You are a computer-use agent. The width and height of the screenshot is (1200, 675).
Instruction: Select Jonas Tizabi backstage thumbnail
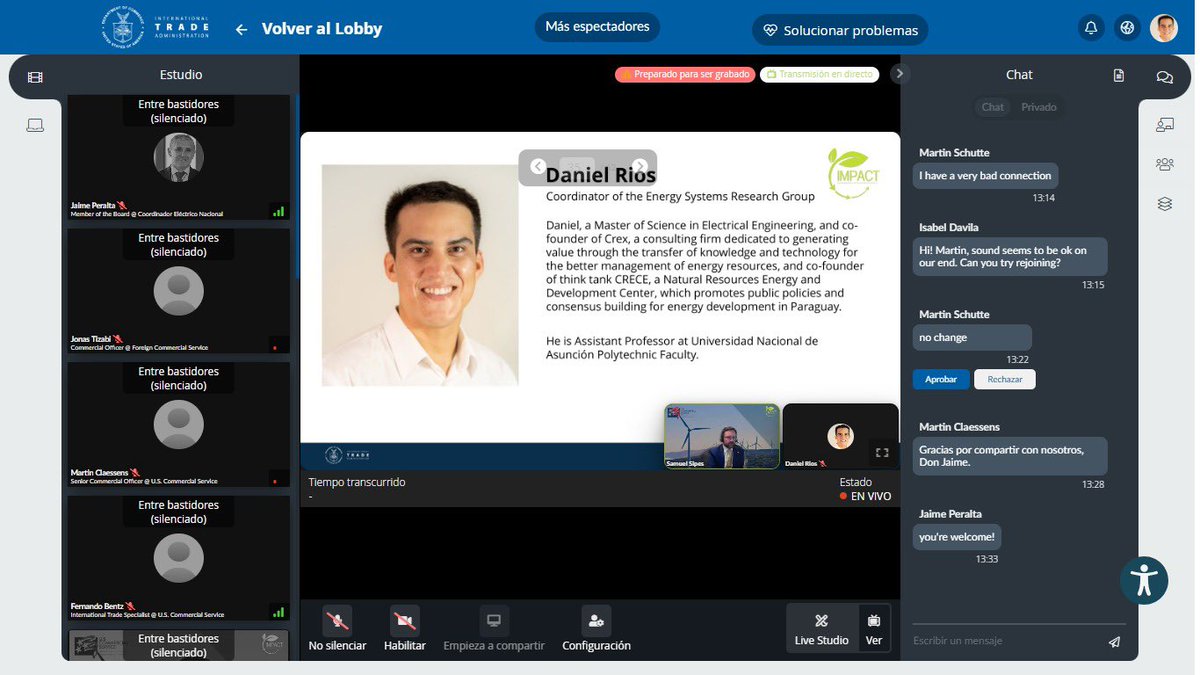(179, 291)
